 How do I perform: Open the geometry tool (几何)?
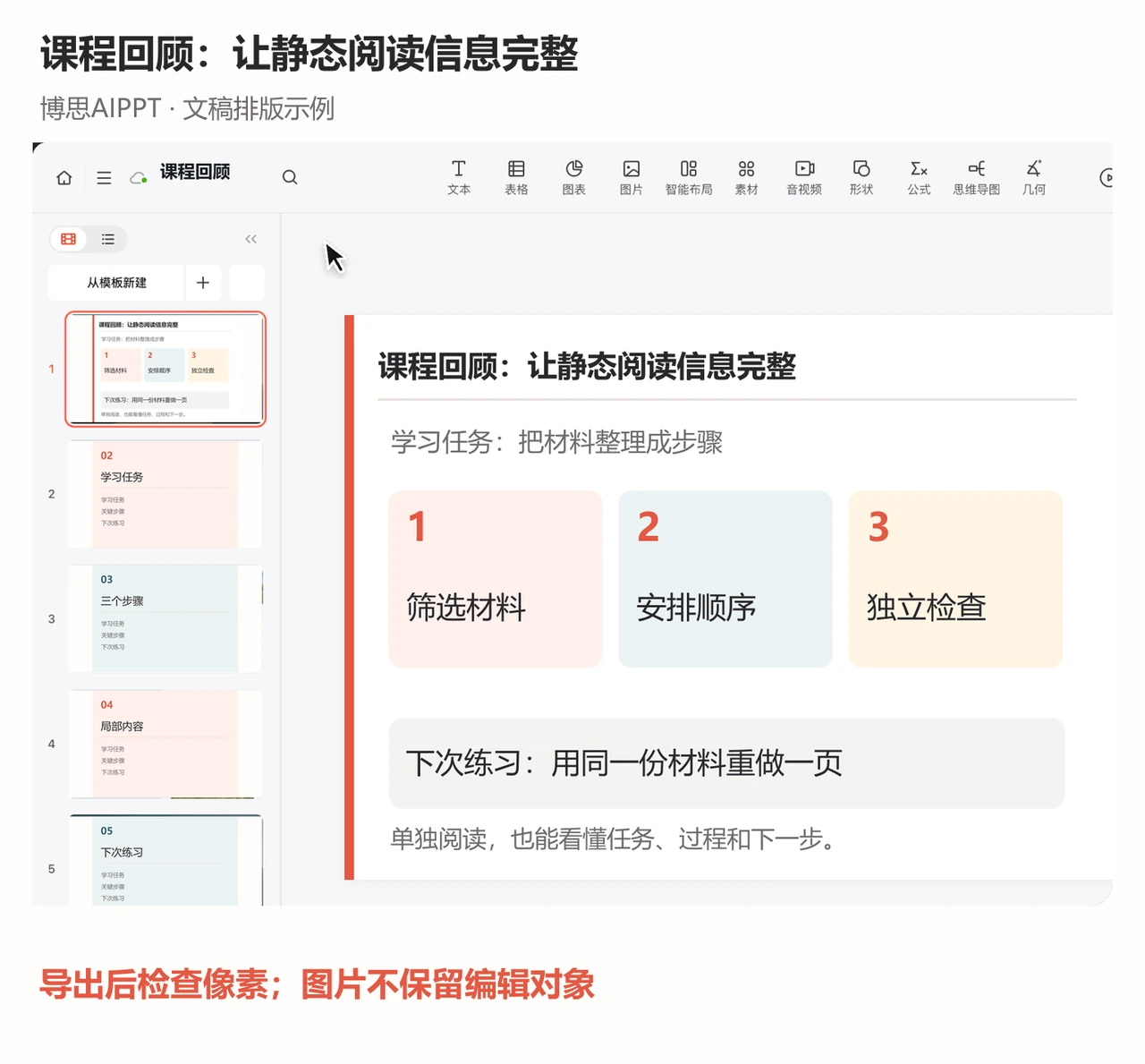pos(1034,177)
